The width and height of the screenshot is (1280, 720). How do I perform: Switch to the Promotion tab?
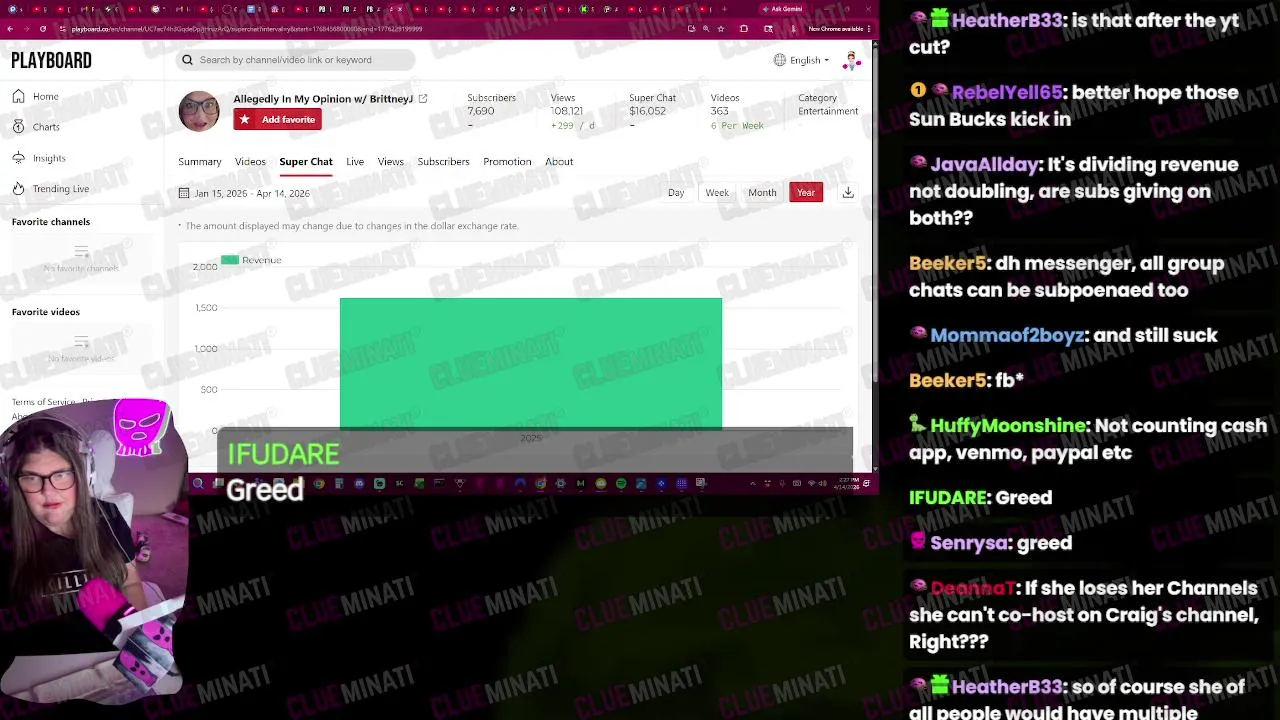pyautogui.click(x=507, y=162)
